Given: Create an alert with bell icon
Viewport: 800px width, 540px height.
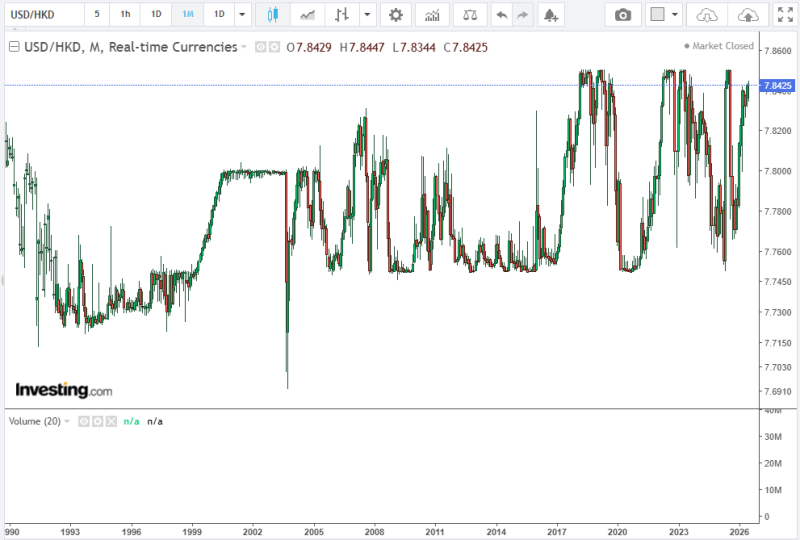Looking at the screenshot, I should (x=550, y=15).
